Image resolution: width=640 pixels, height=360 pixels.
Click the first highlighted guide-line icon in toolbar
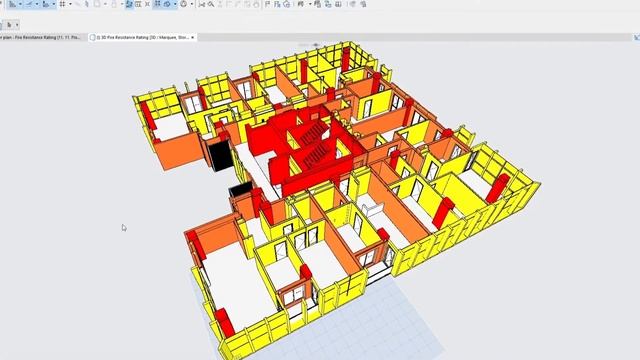pos(12,4)
